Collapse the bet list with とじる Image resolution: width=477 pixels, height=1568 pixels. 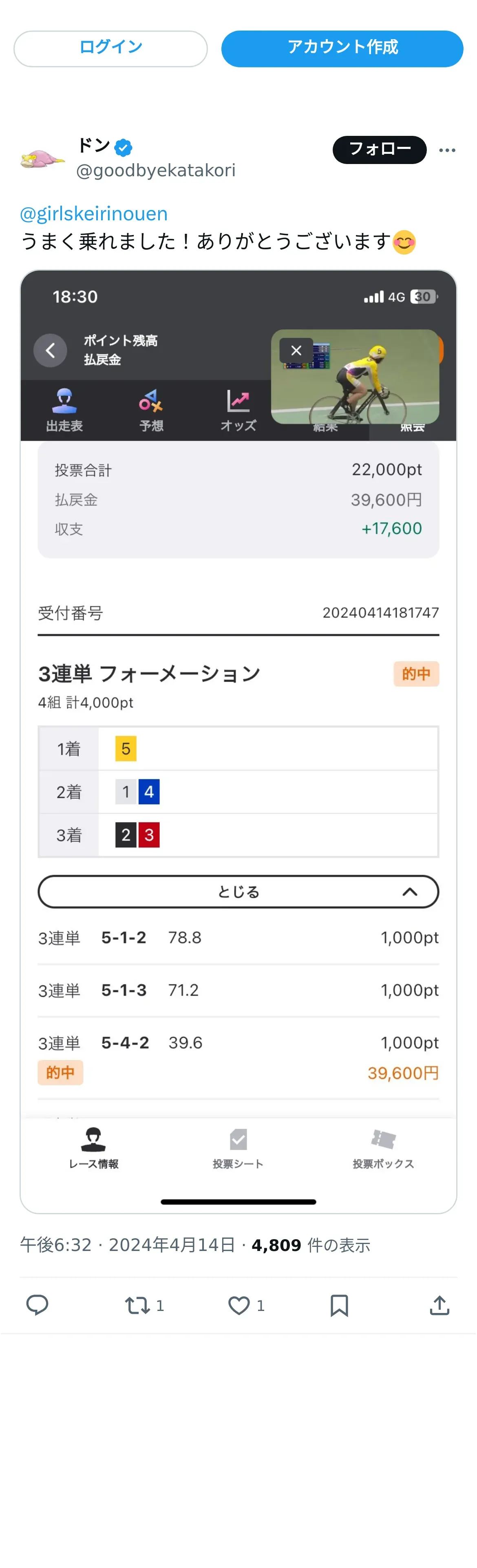(238, 891)
